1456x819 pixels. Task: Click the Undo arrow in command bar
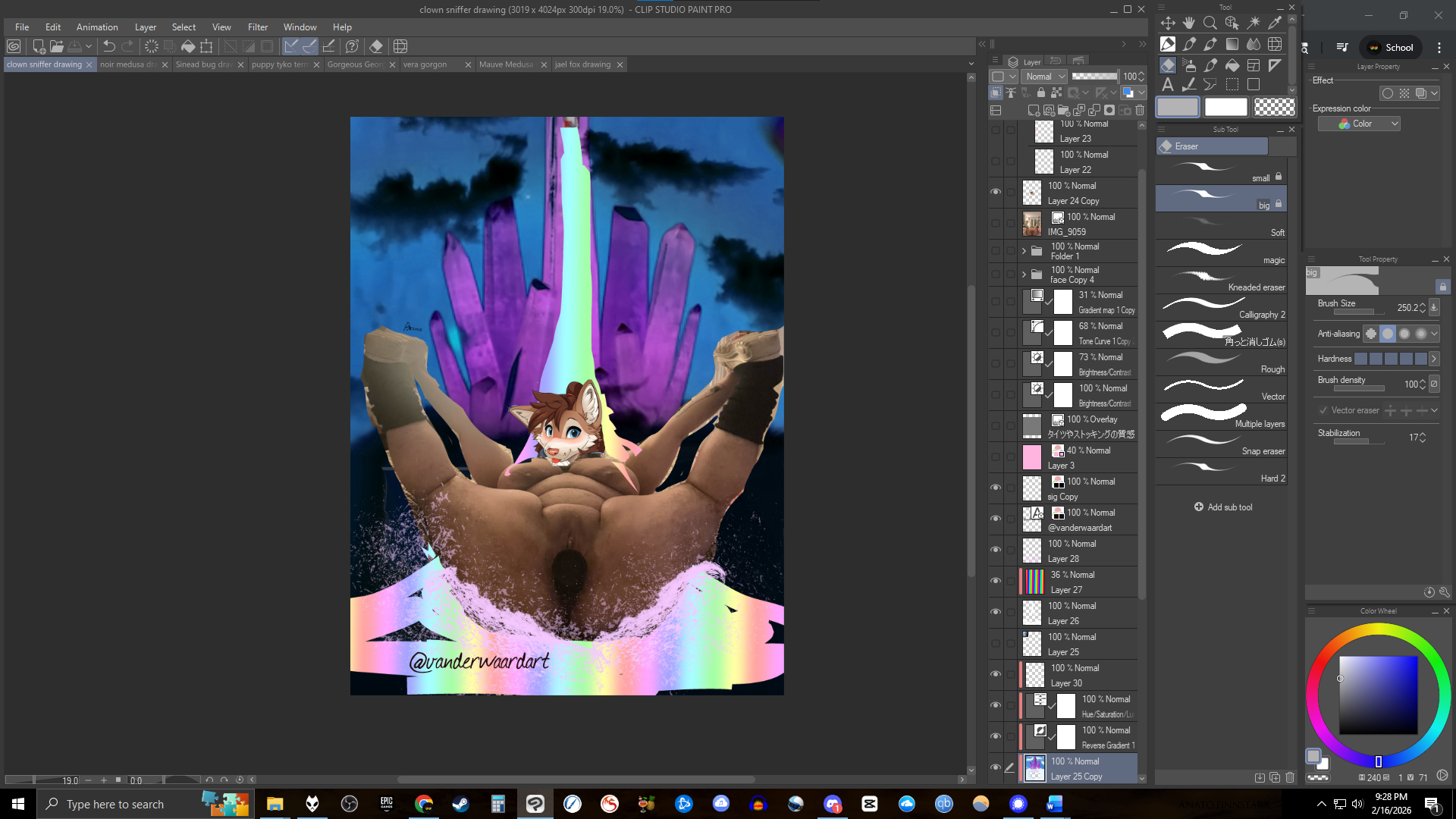click(109, 46)
